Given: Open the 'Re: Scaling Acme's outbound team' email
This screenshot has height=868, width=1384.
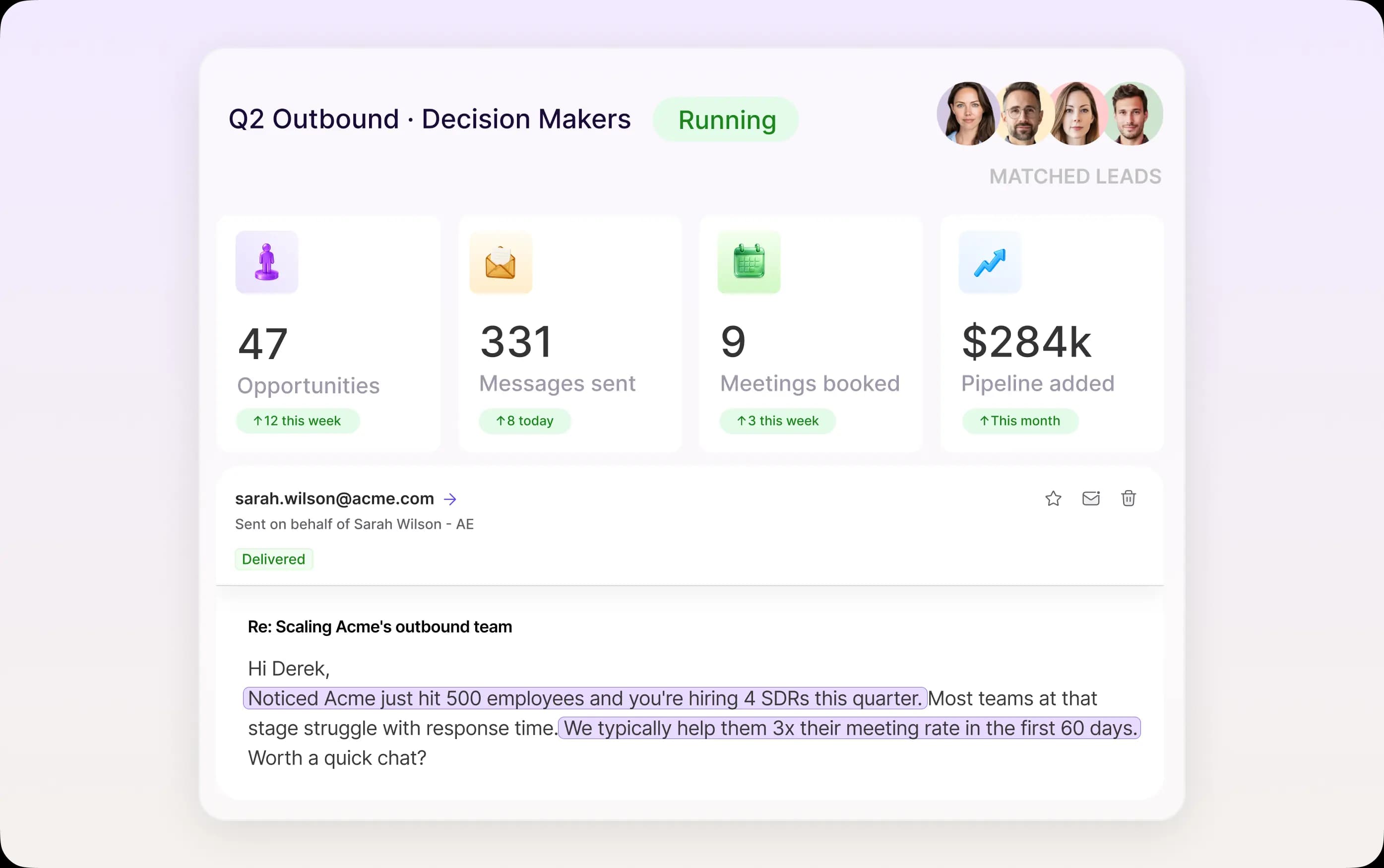Looking at the screenshot, I should (379, 627).
